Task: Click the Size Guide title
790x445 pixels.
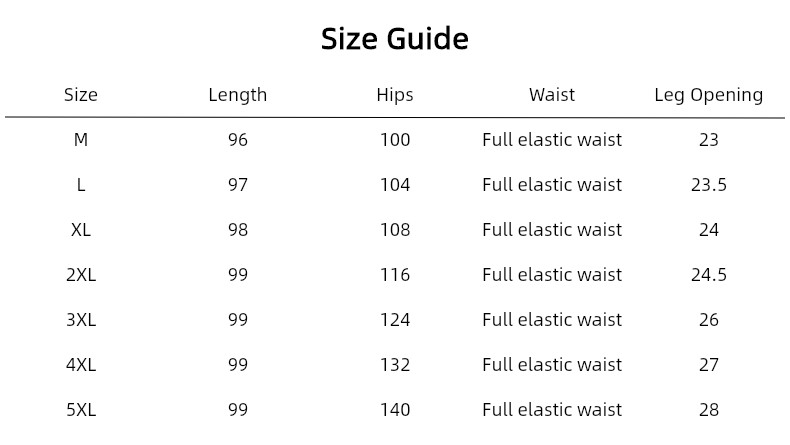Action: click(x=394, y=39)
